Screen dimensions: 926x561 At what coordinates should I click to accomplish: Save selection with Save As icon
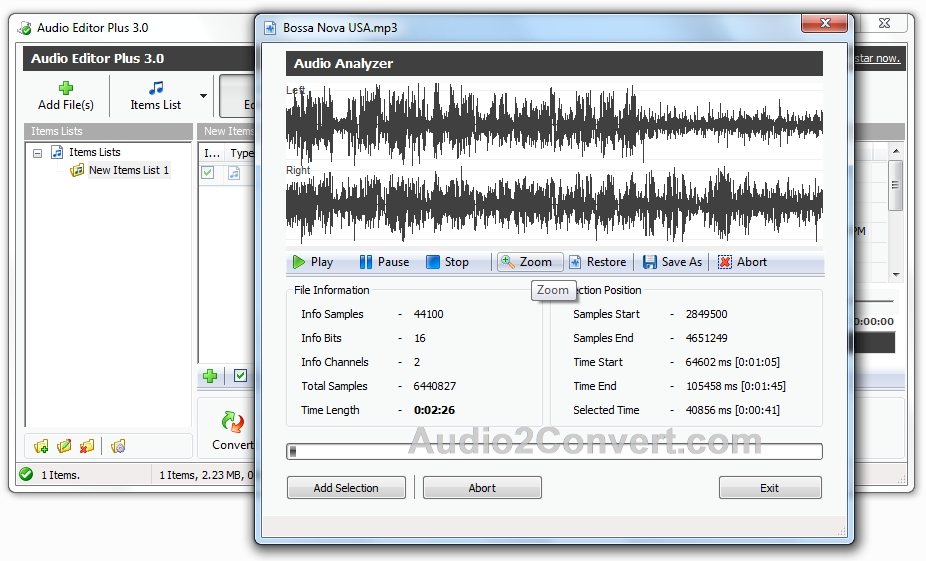coord(650,262)
